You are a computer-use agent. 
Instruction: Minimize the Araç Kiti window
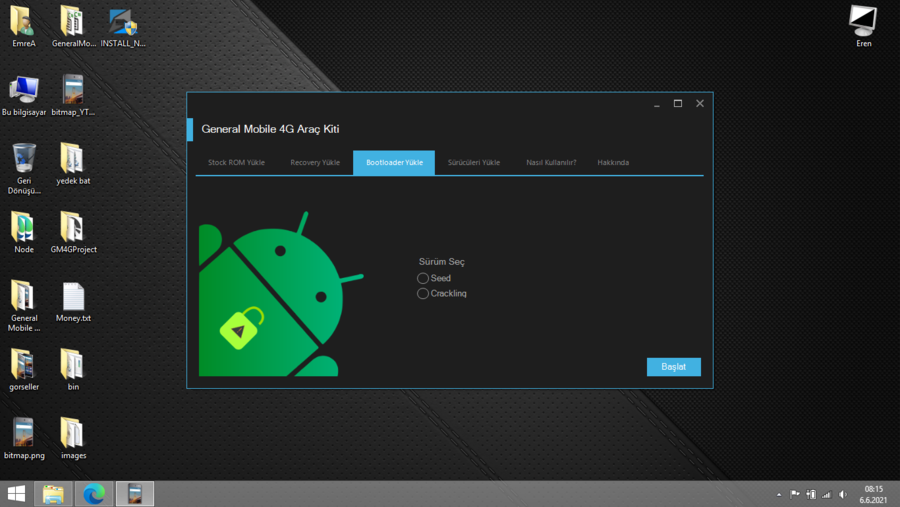coord(657,104)
